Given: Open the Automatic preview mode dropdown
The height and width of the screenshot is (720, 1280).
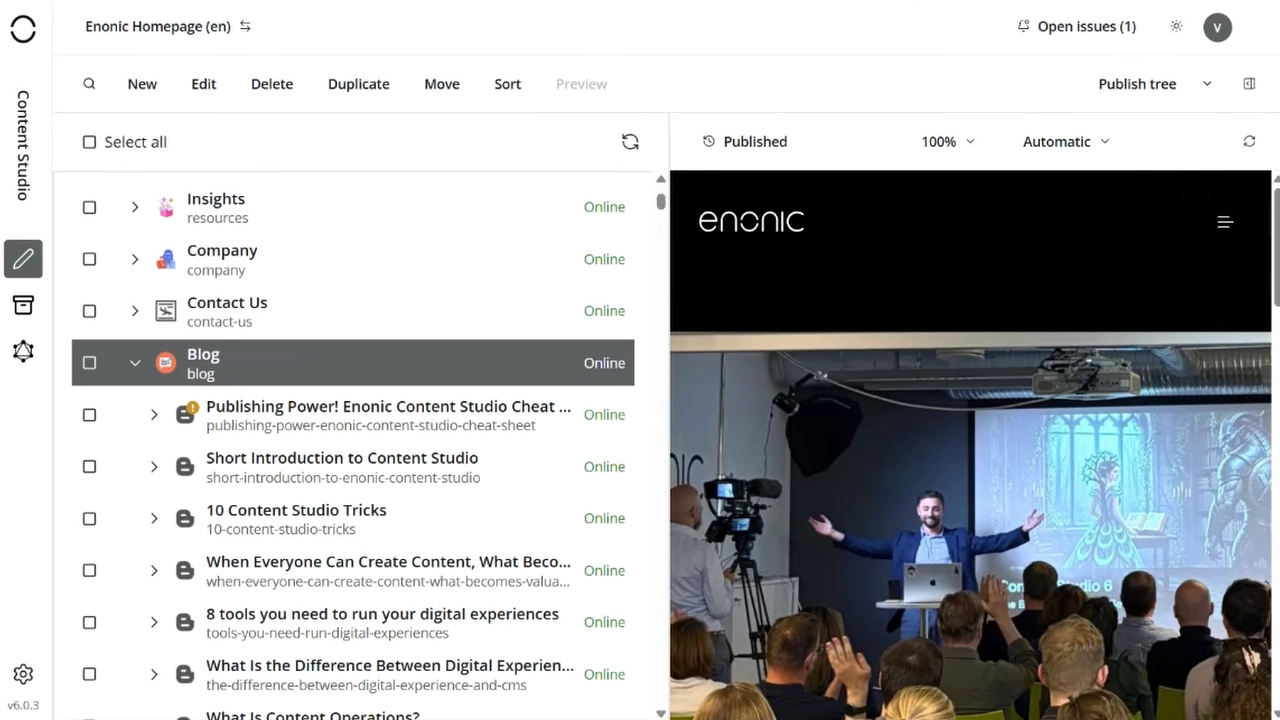Looking at the screenshot, I should tap(1066, 142).
